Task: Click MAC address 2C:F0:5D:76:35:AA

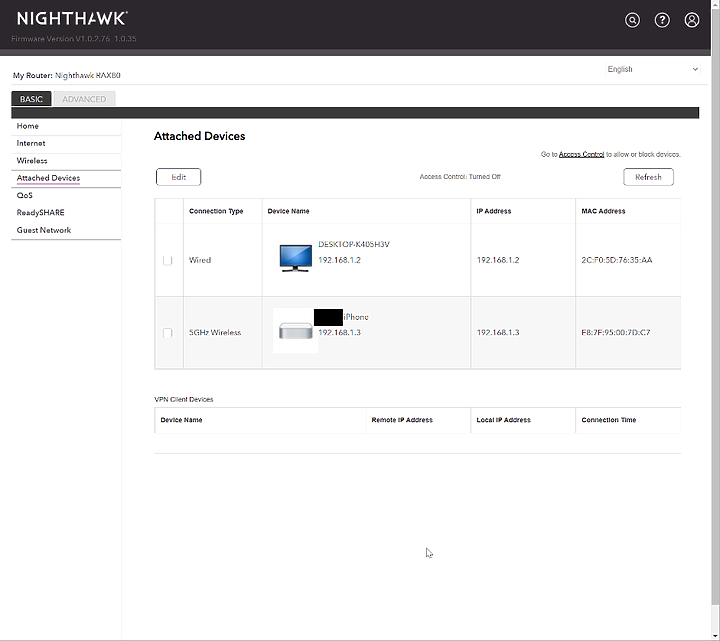Action: [617, 260]
